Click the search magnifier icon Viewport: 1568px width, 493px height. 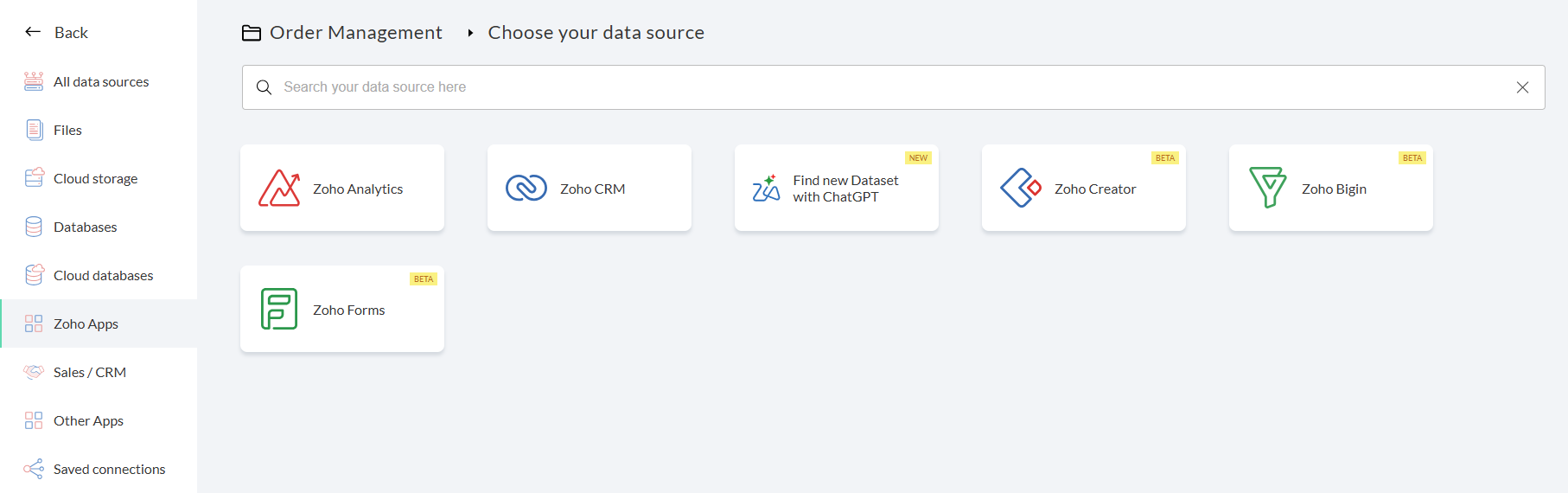265,87
